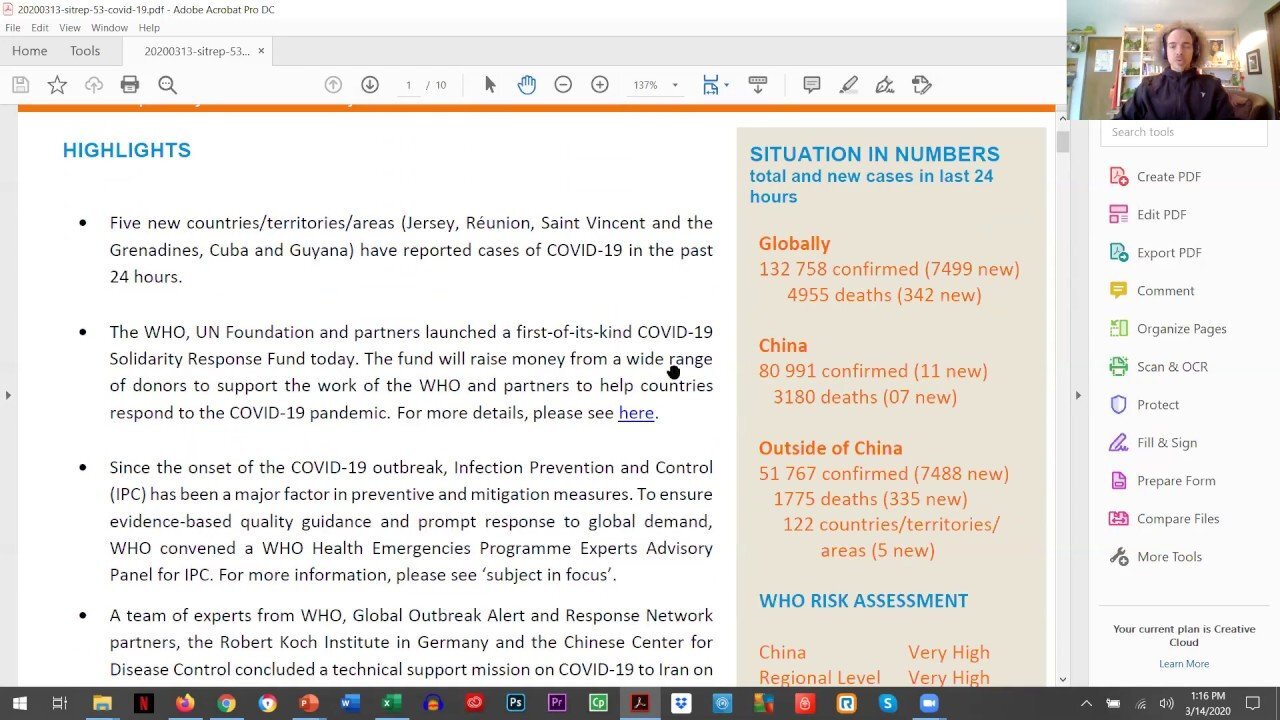Click '132 758 confirmed (7499 new)' text
Screen dimensions: 1280x720
(x=889, y=269)
